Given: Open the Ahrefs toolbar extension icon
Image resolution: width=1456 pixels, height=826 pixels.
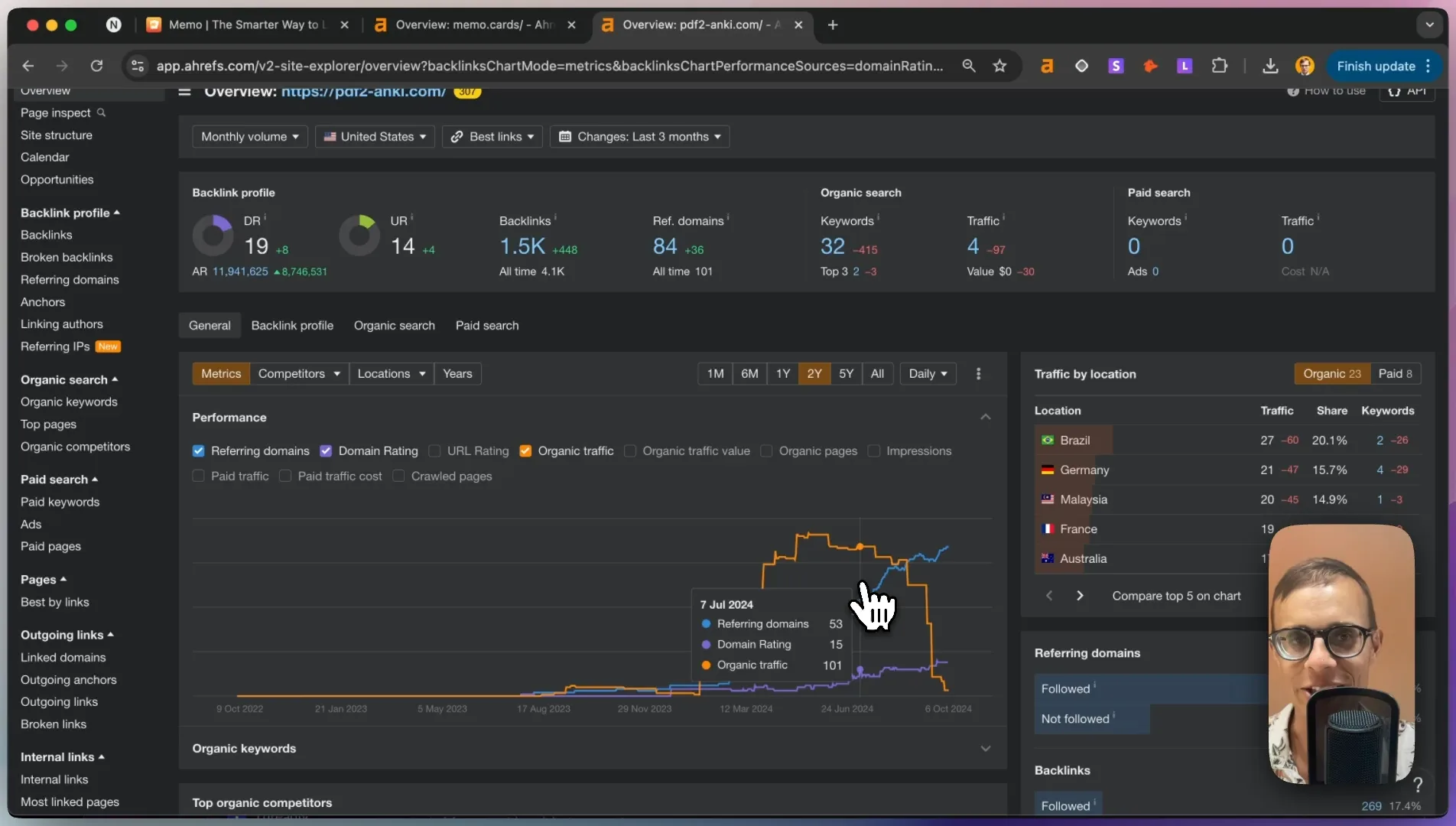Looking at the screenshot, I should tap(1047, 66).
